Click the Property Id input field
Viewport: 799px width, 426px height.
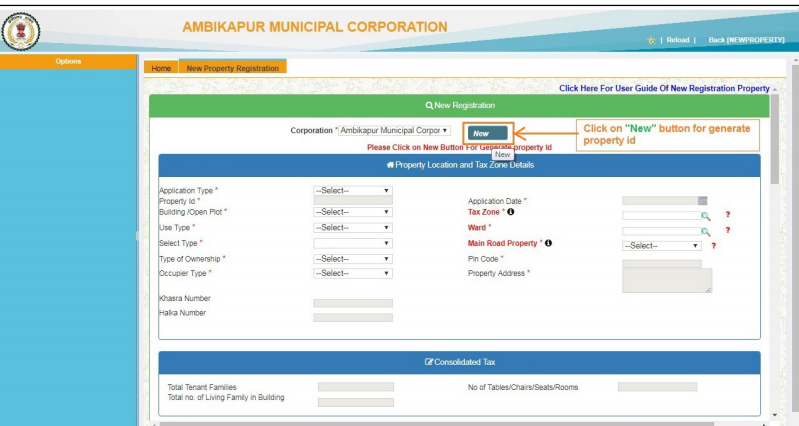(x=353, y=201)
